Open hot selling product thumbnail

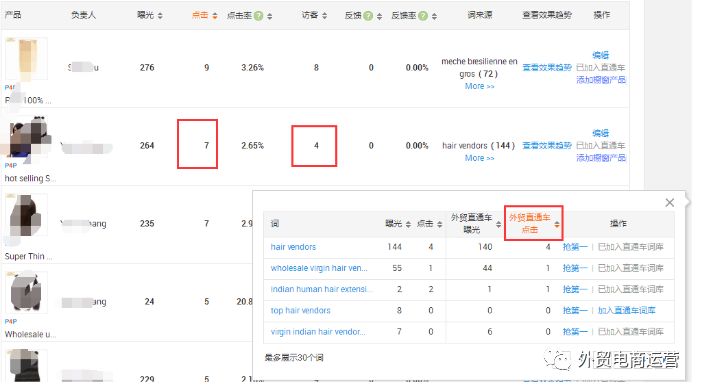(26, 137)
